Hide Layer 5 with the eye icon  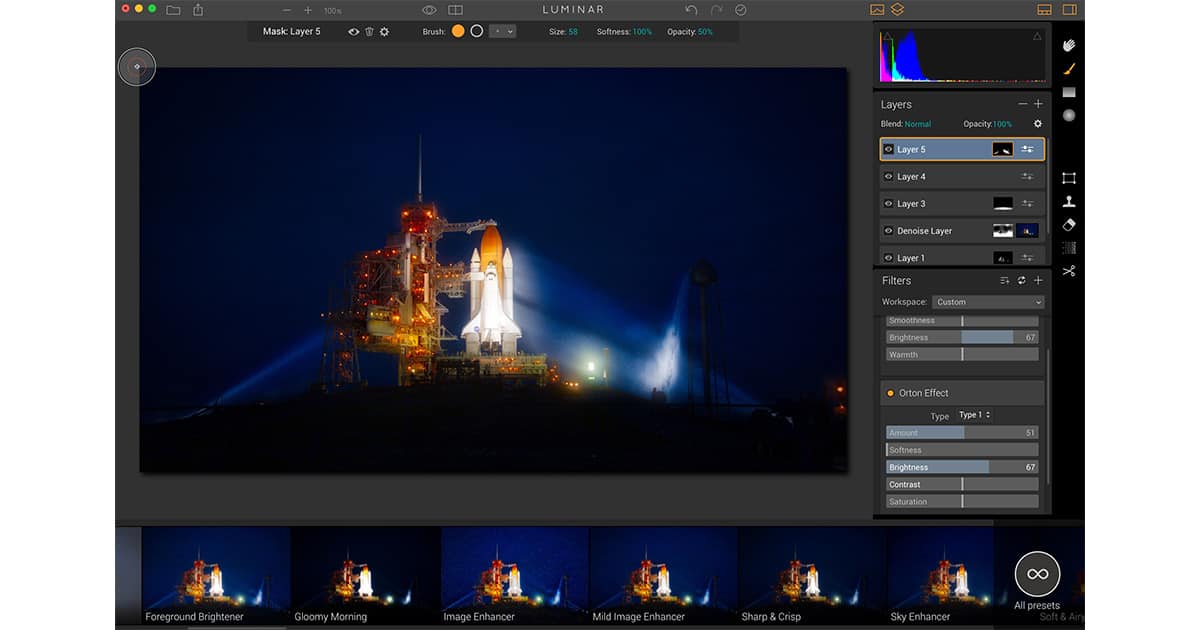point(888,150)
